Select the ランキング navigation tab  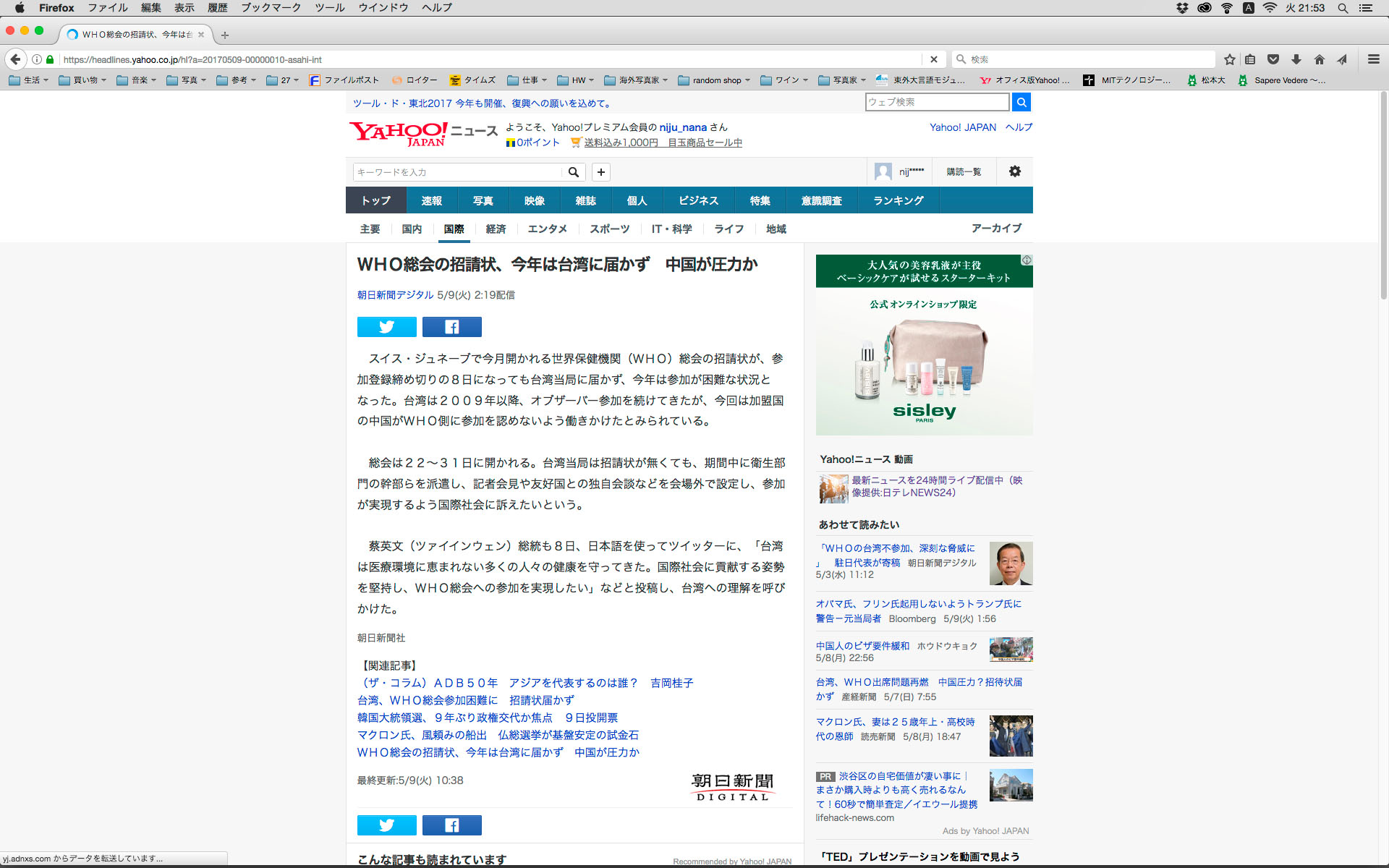pos(898,200)
